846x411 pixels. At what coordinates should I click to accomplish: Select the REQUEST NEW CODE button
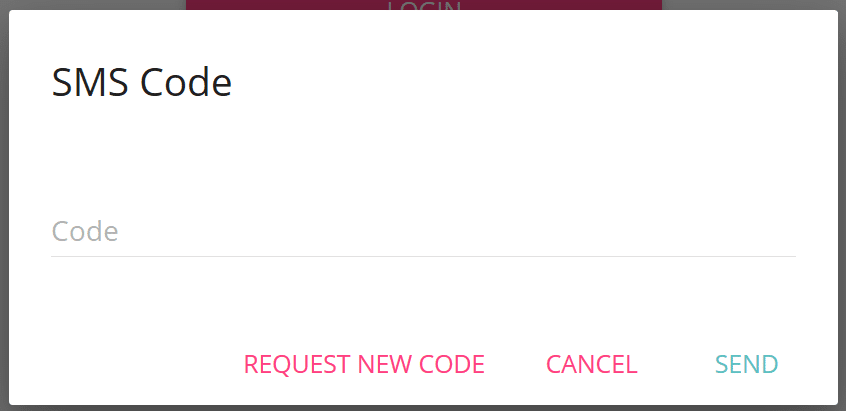364,365
